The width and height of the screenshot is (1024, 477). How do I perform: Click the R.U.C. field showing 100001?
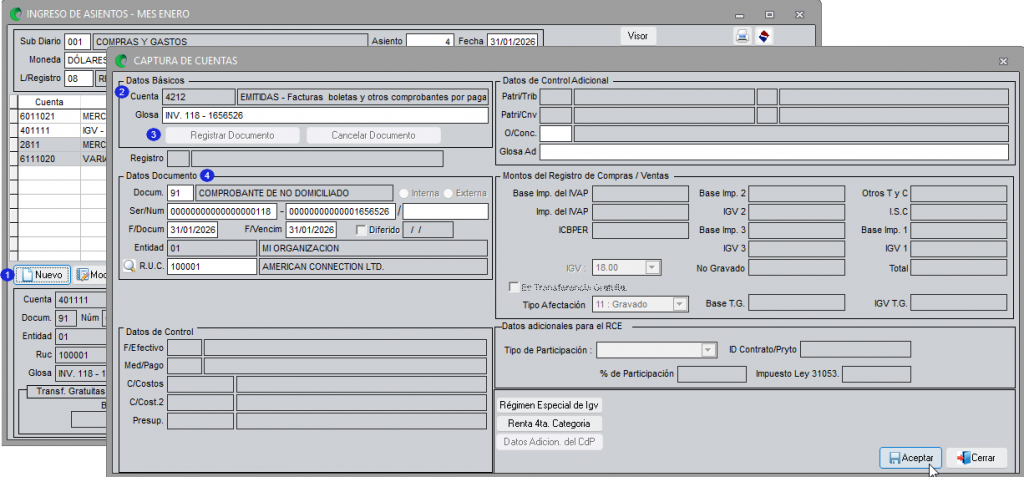[x=212, y=267]
